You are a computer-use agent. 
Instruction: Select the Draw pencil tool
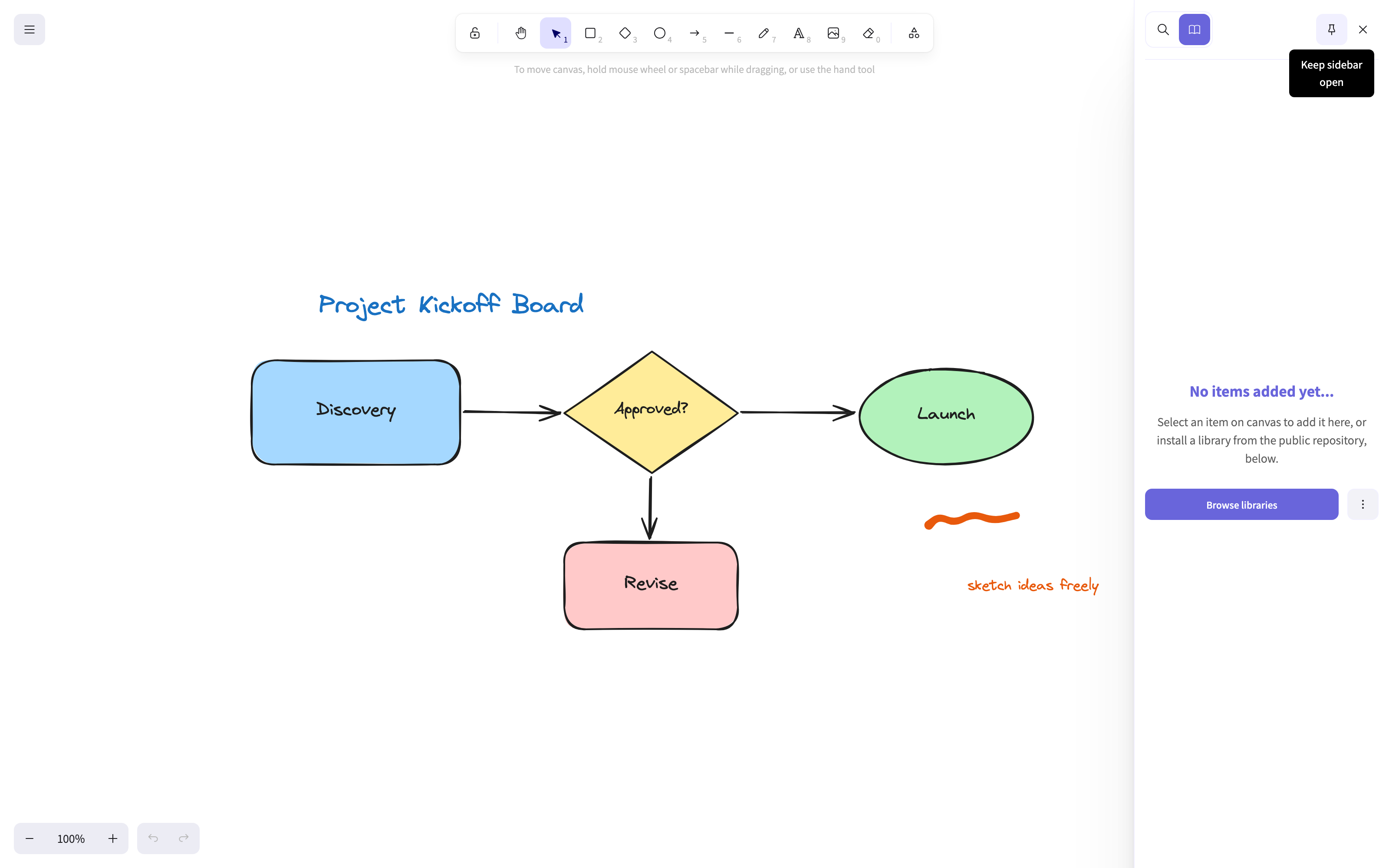tap(764, 33)
